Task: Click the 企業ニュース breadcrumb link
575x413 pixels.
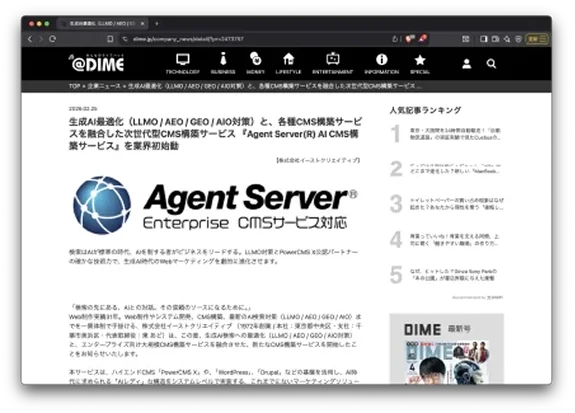Action: [x=103, y=86]
